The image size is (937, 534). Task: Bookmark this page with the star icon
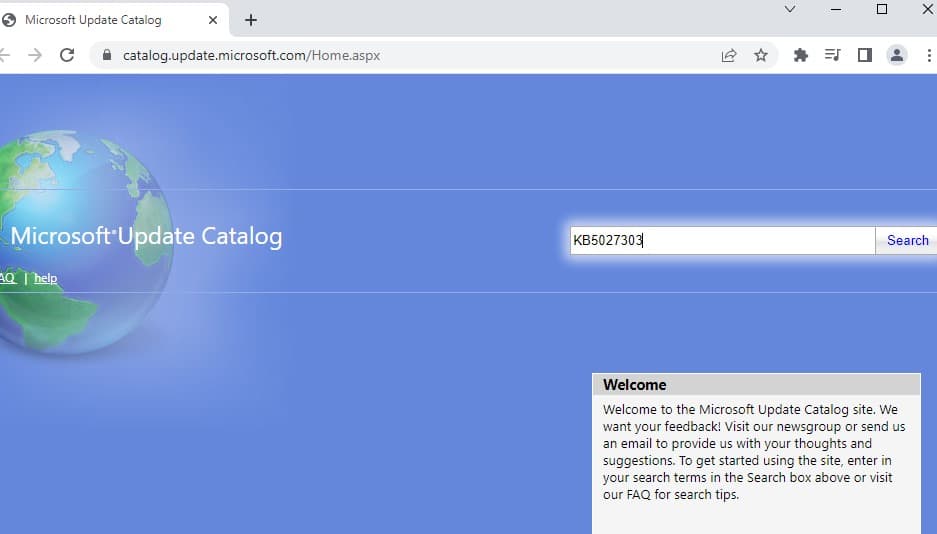click(x=761, y=56)
